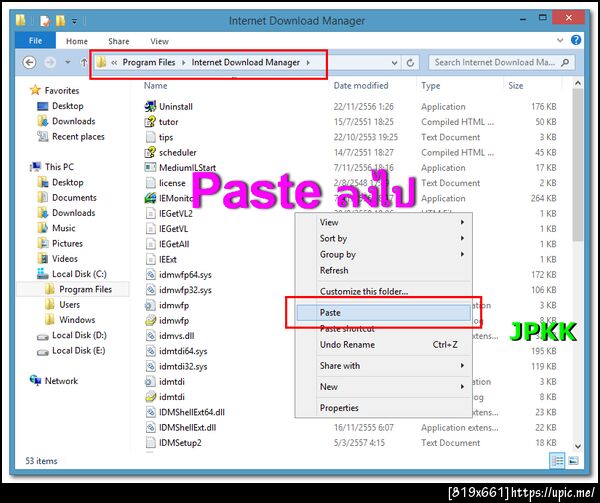Select Program Files in navigation tree

tap(85, 289)
